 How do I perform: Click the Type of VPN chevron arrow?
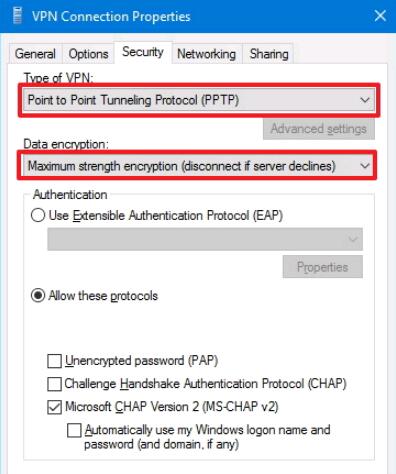click(x=365, y=100)
